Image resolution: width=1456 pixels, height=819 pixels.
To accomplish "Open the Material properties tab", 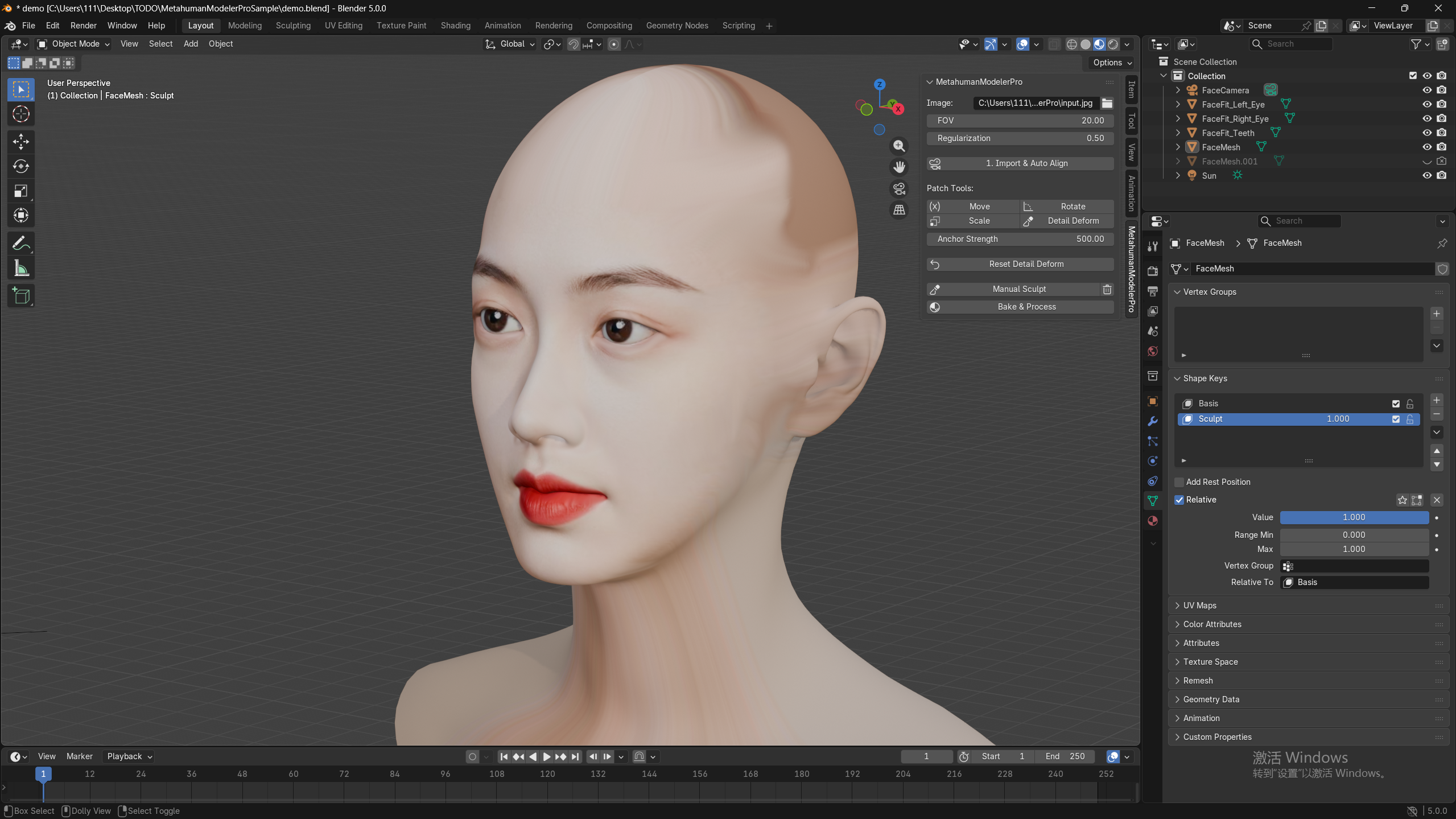I will coord(1153,521).
